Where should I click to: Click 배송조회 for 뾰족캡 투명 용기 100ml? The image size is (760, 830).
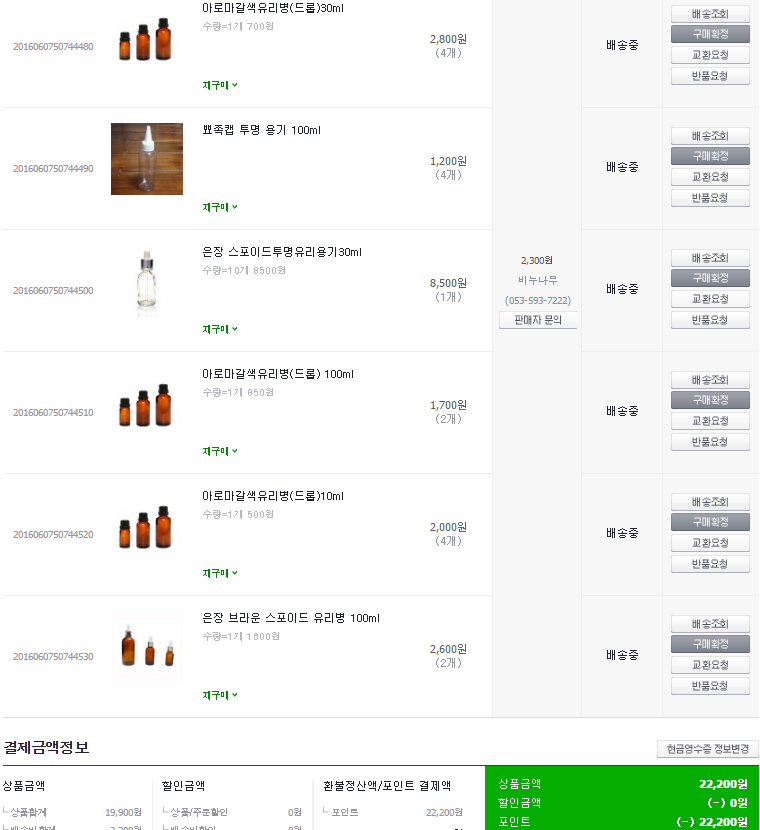tap(710, 136)
